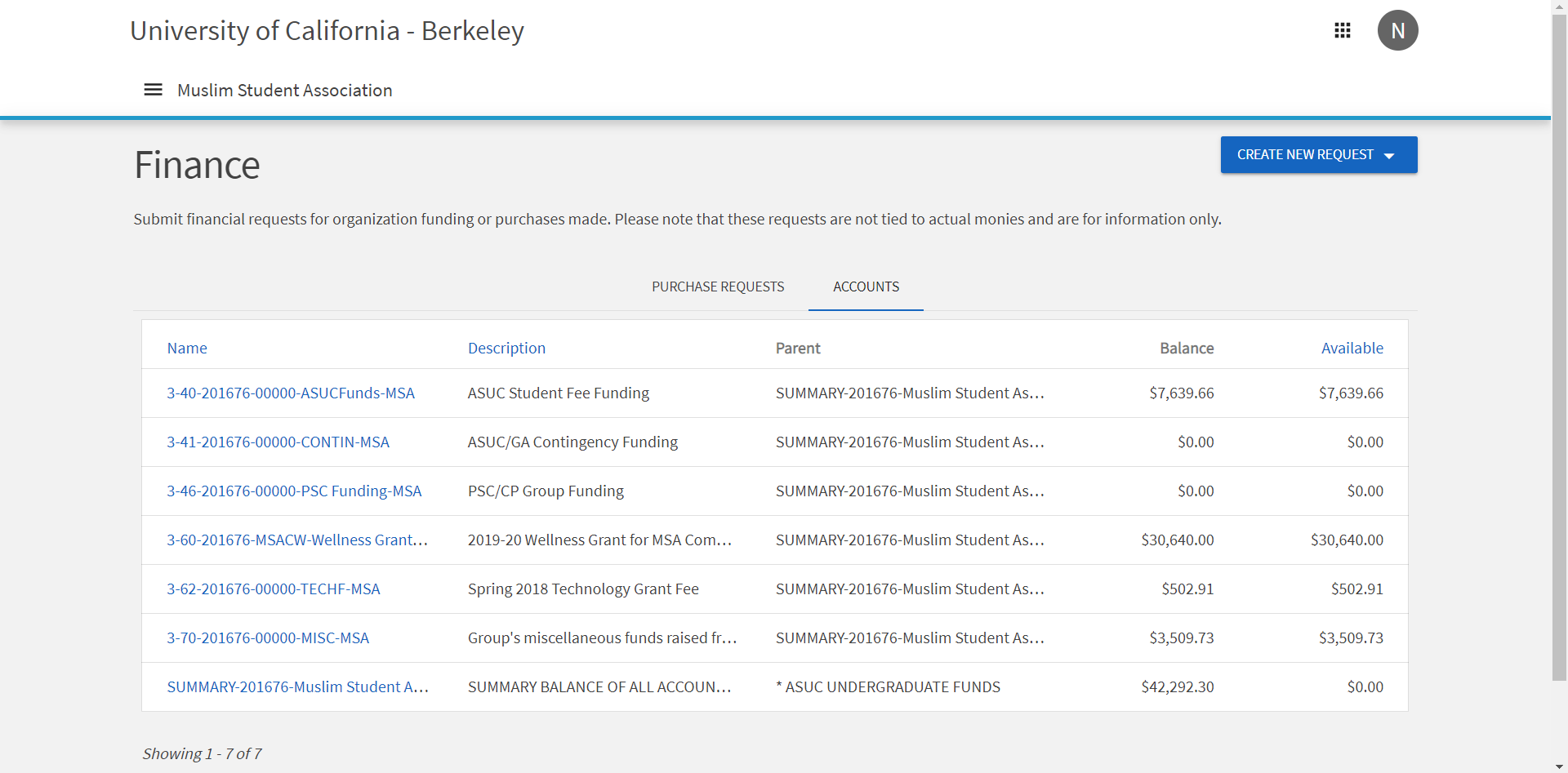Click the page vertical scrollbar thumb
Screen dimensions: 1568x773
[1560, 347]
